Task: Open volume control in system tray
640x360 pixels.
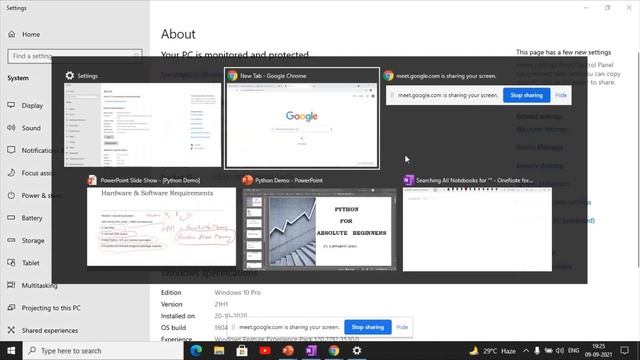Action: 560,351
